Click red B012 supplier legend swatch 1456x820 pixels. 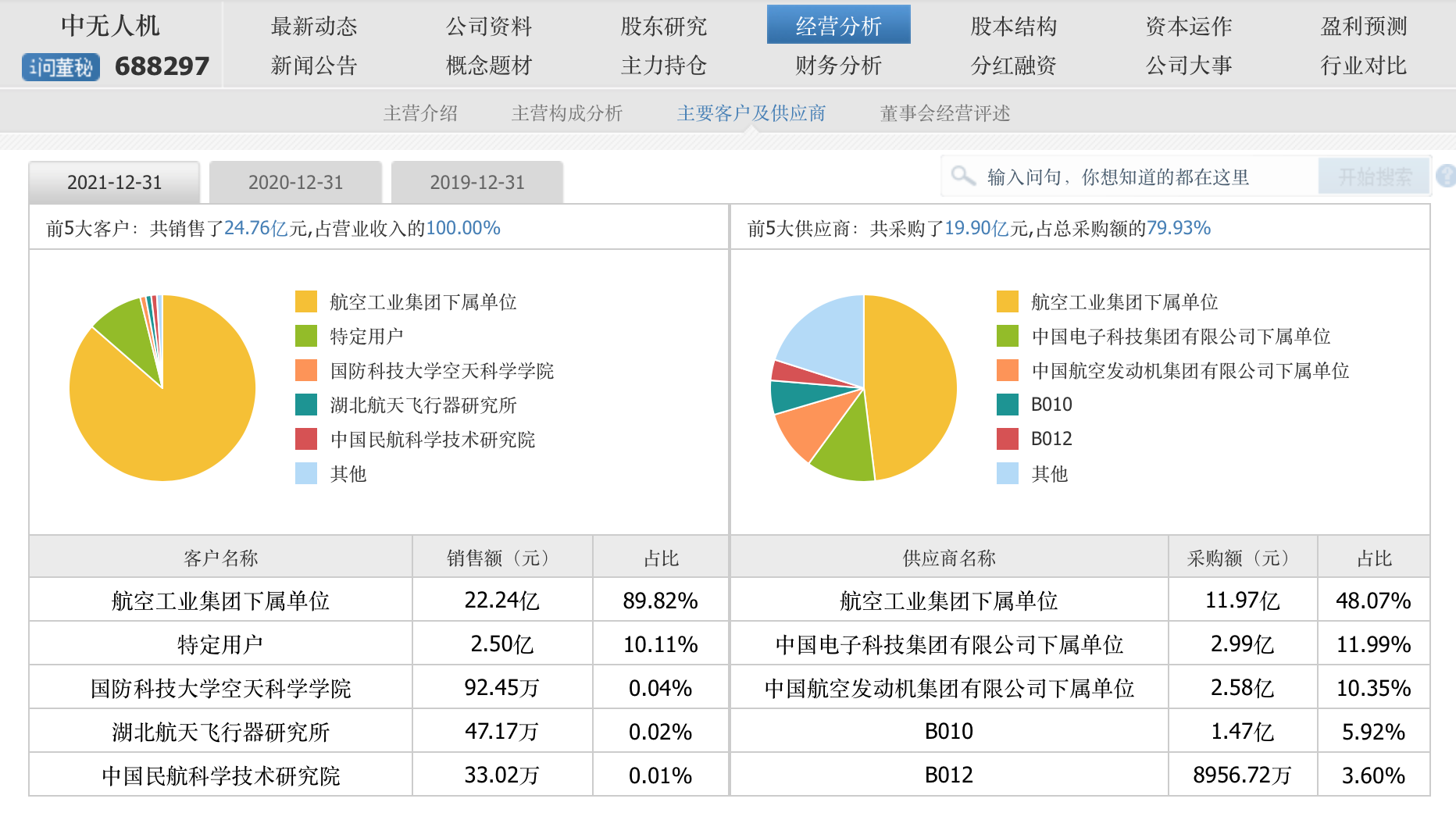point(1008,439)
